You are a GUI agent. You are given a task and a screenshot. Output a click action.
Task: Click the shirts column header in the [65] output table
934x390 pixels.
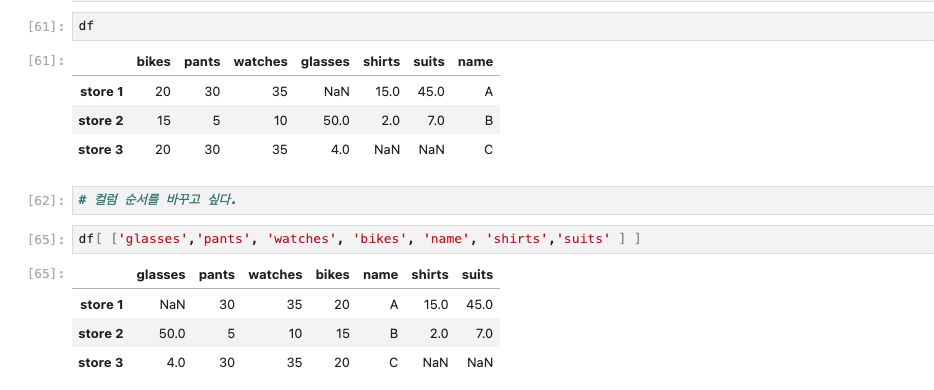[x=429, y=275]
